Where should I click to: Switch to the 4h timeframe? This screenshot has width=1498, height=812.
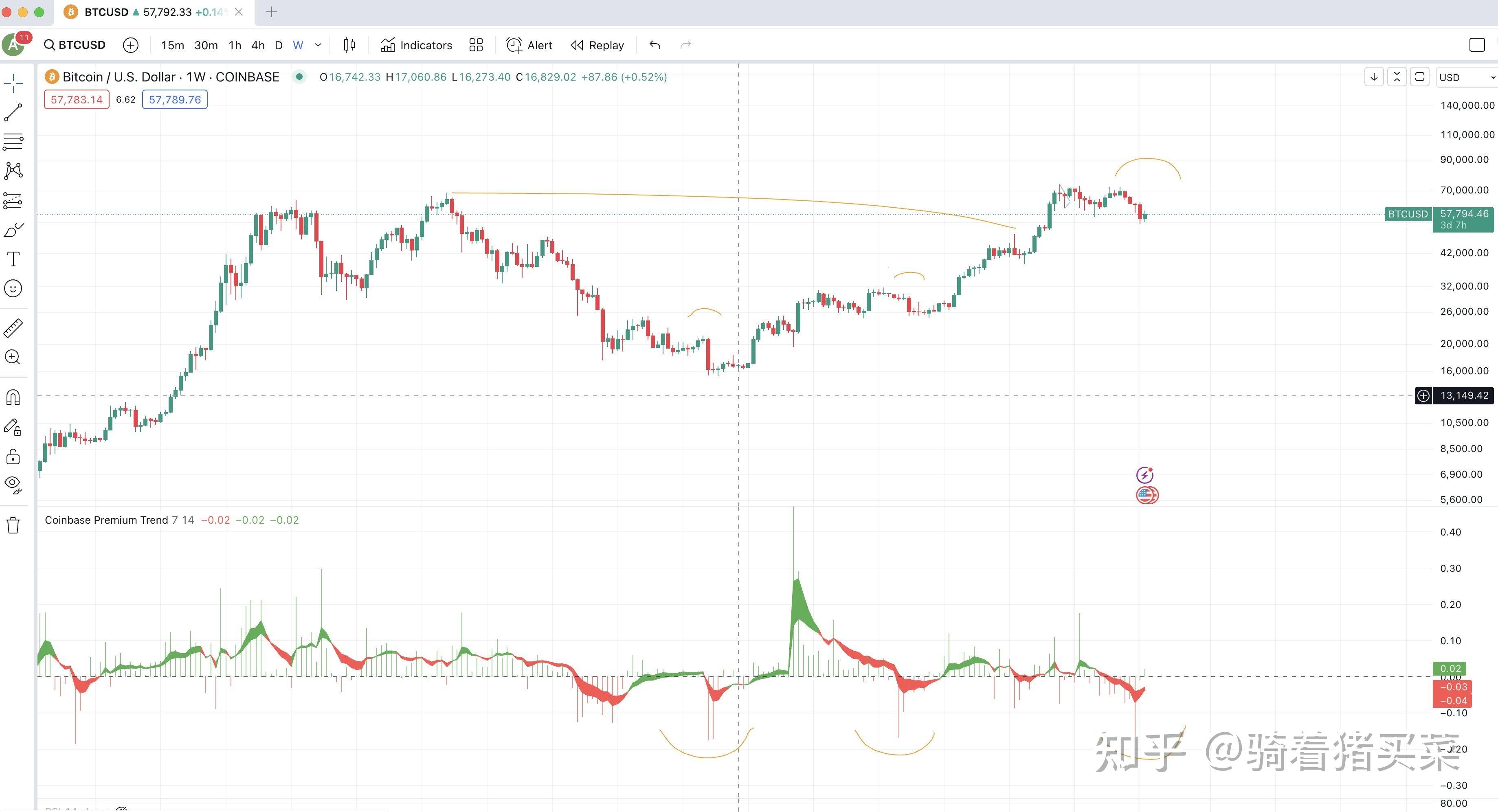(258, 45)
